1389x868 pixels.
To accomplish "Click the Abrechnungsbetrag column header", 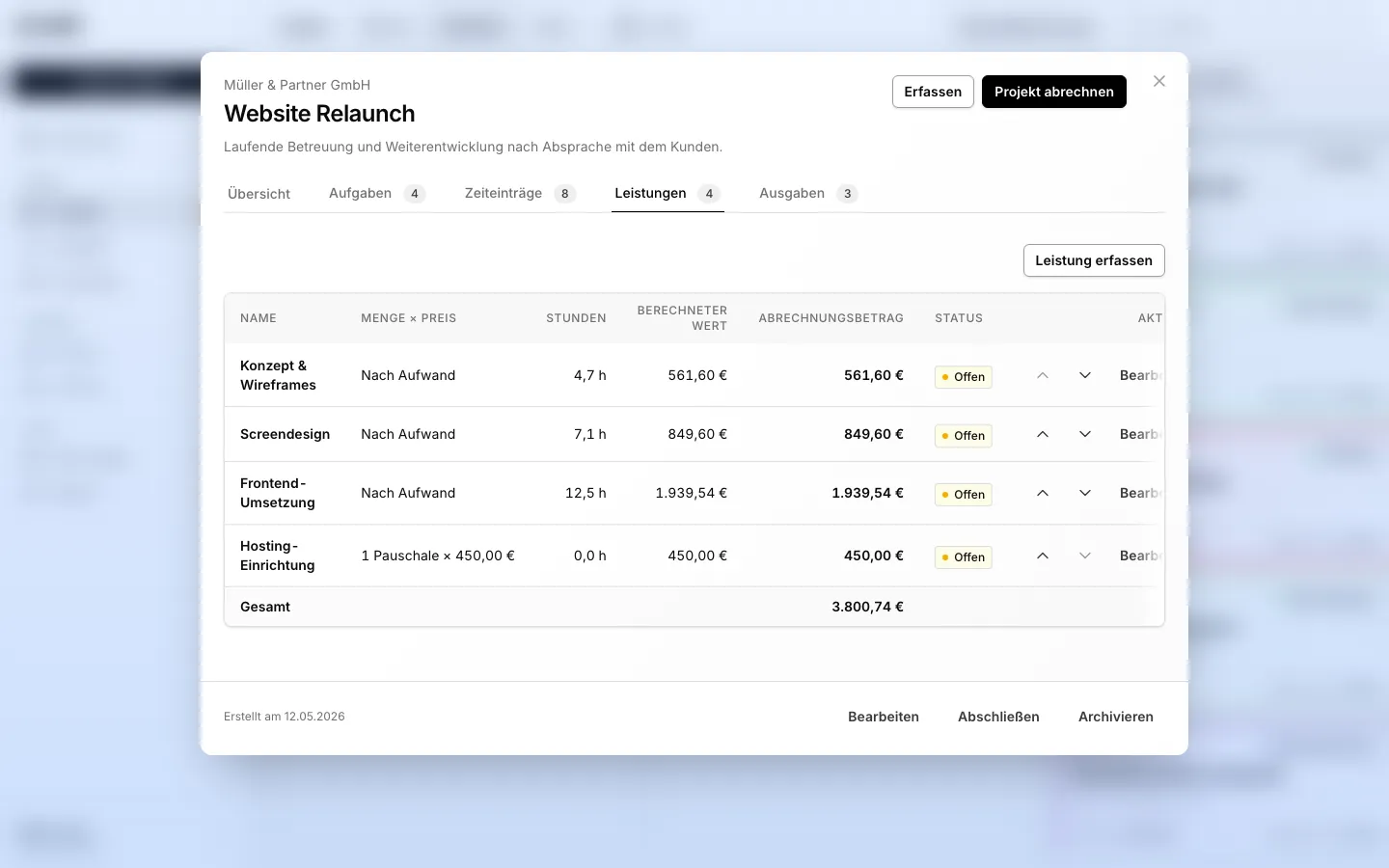I will pos(831,318).
